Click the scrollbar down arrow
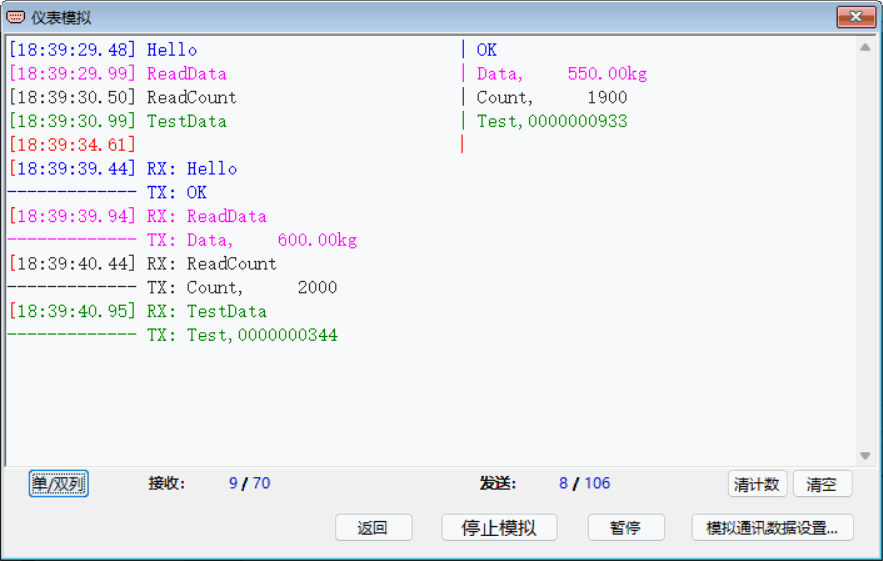 pos(866,456)
